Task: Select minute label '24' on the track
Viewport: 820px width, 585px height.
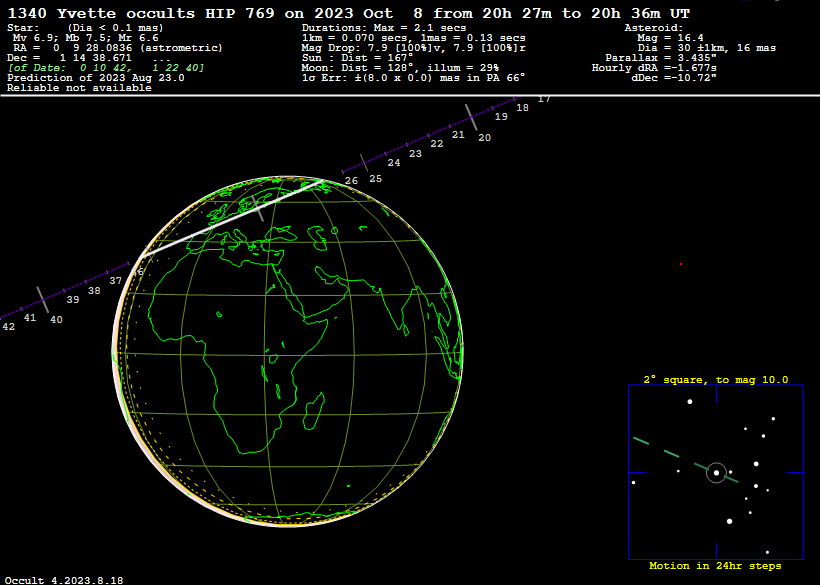Action: click(x=394, y=163)
